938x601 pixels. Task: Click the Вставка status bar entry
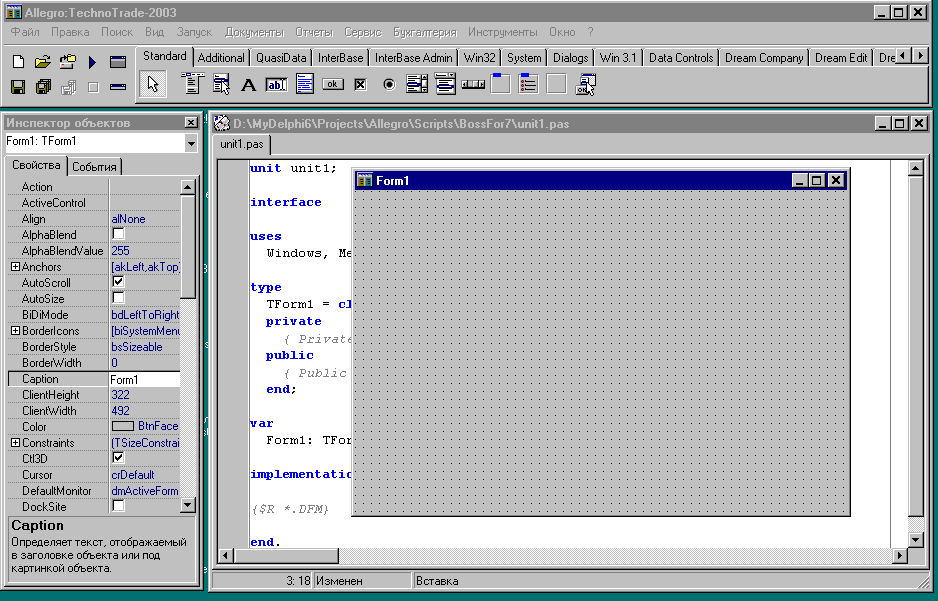(x=437, y=581)
